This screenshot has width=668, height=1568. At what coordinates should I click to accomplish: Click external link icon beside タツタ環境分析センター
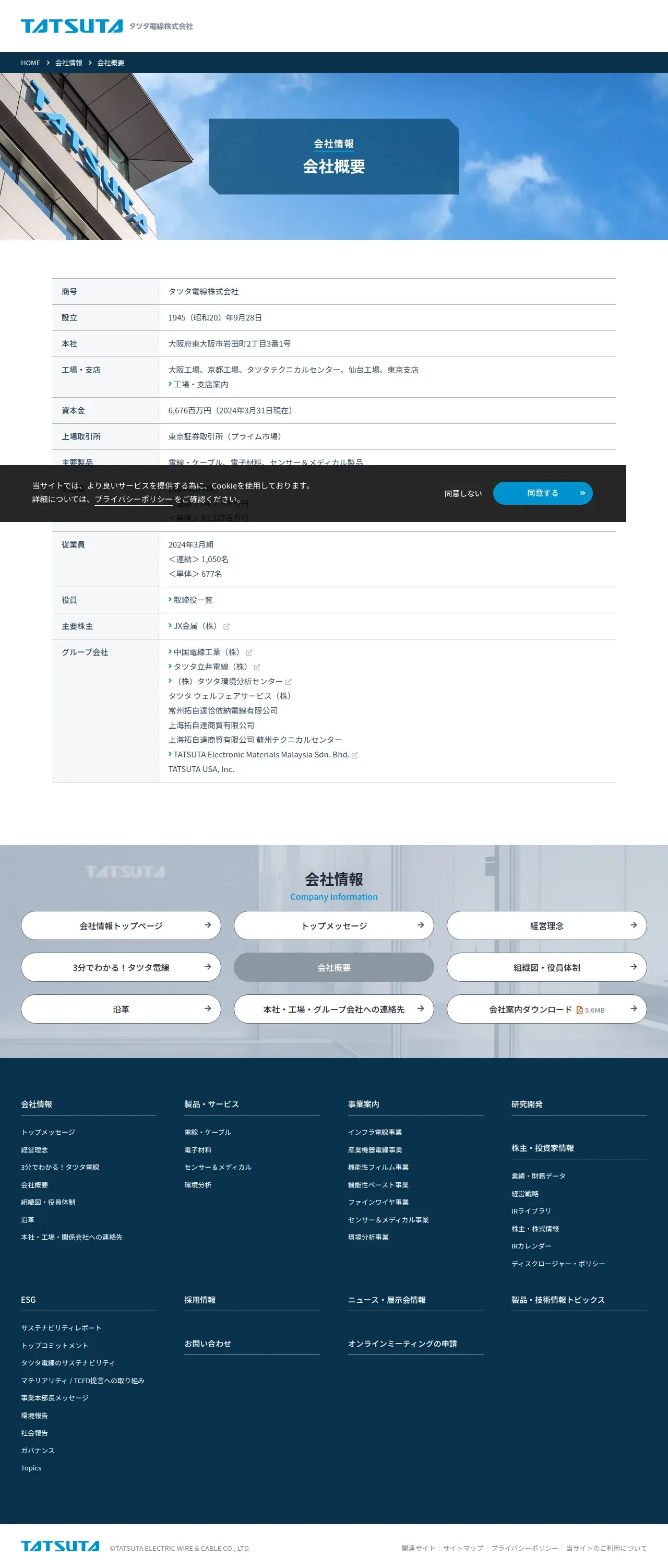(289, 682)
